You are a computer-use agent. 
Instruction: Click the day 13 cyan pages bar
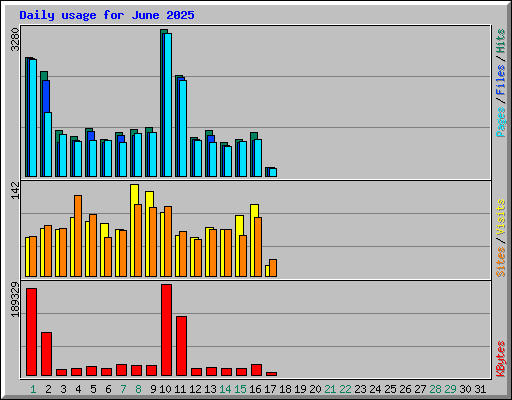(x=213, y=159)
